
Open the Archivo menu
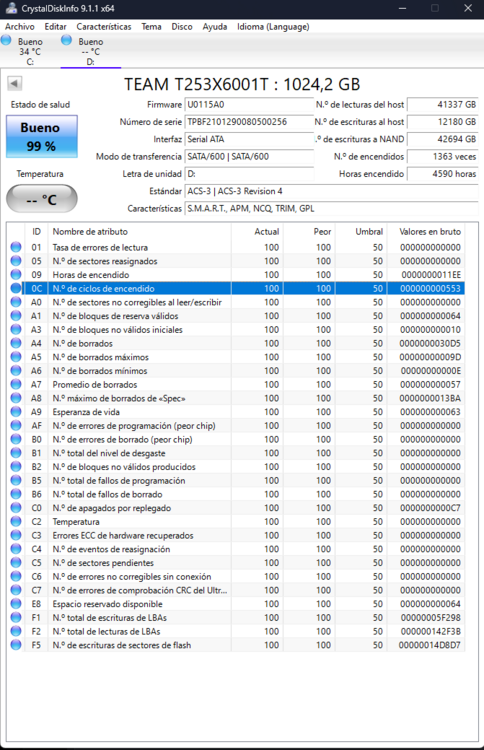point(20,27)
